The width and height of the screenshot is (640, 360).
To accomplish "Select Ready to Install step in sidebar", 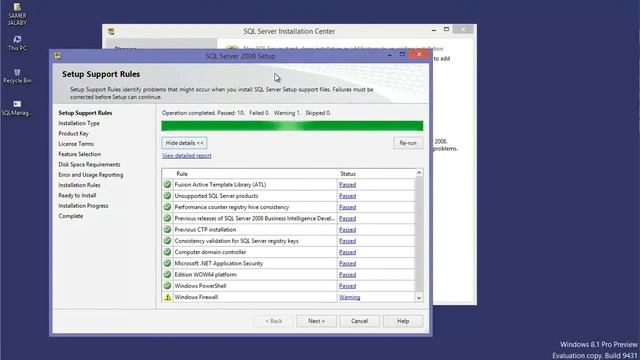I will (77, 195).
